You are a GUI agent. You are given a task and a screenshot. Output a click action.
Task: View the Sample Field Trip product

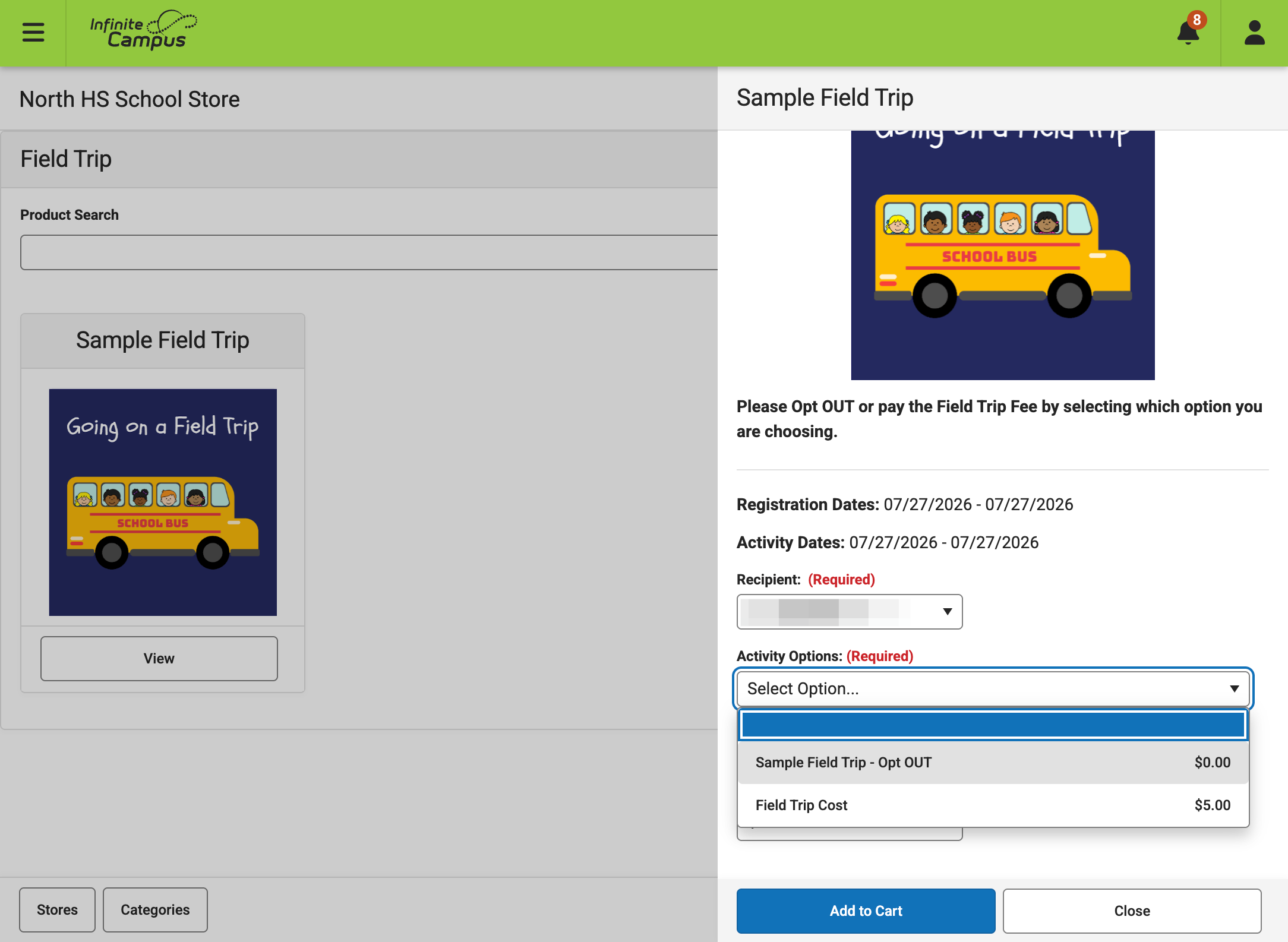point(159,659)
